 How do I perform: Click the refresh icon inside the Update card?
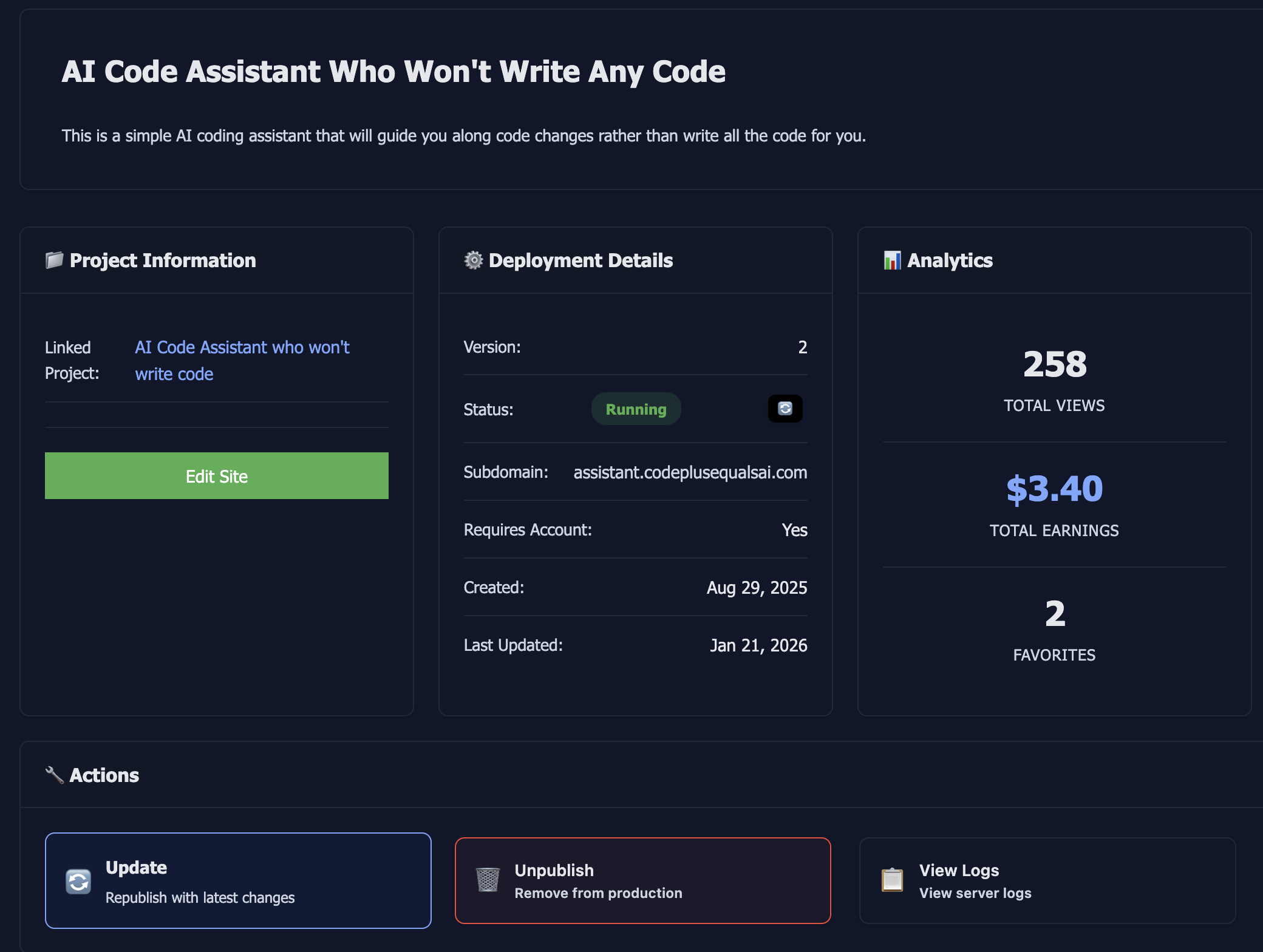pos(78,880)
